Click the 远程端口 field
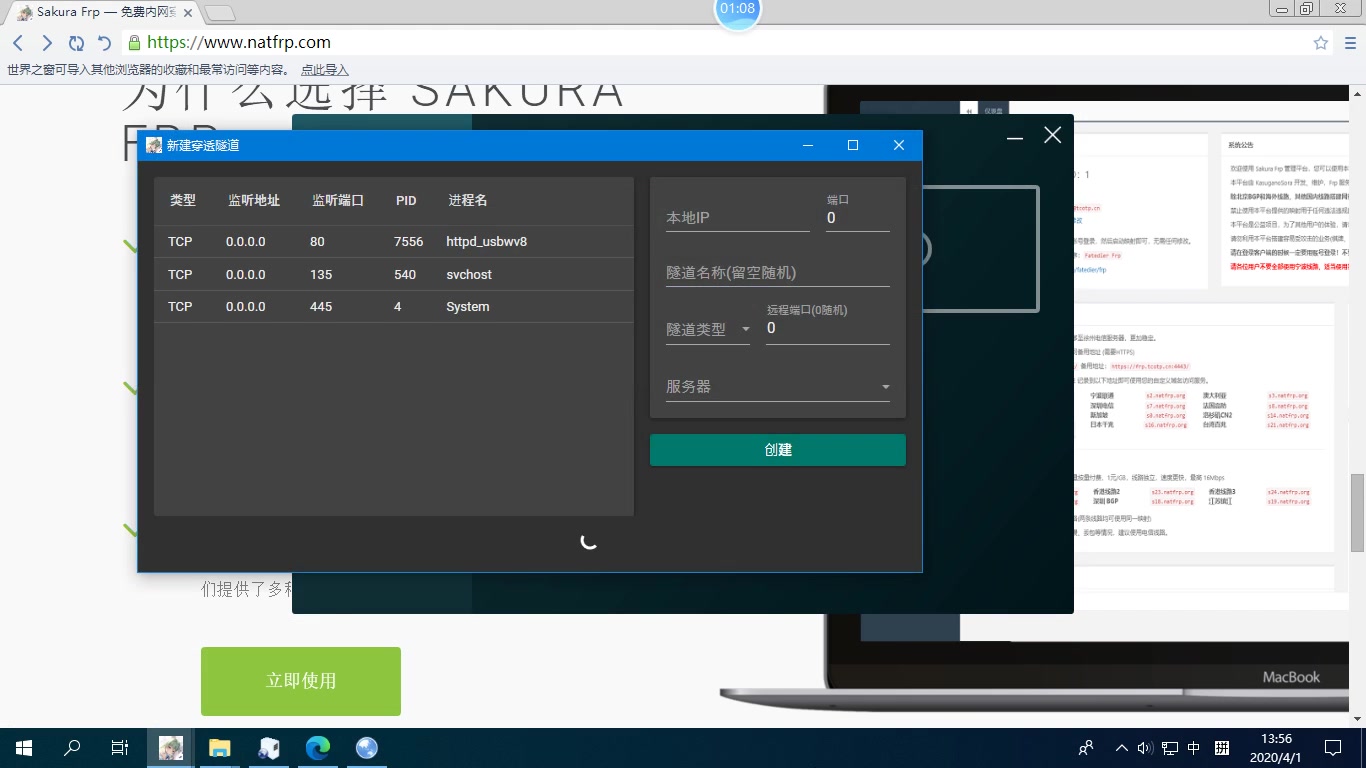The height and width of the screenshot is (768, 1366). tap(828, 328)
